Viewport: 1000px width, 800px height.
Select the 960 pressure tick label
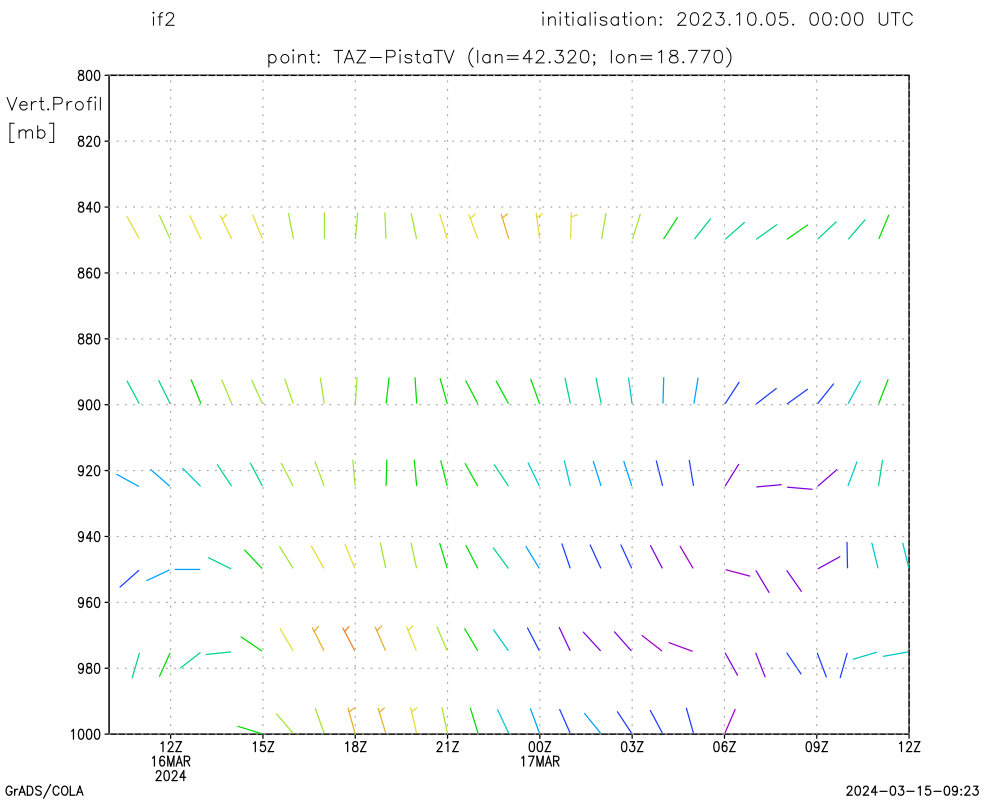point(89,603)
